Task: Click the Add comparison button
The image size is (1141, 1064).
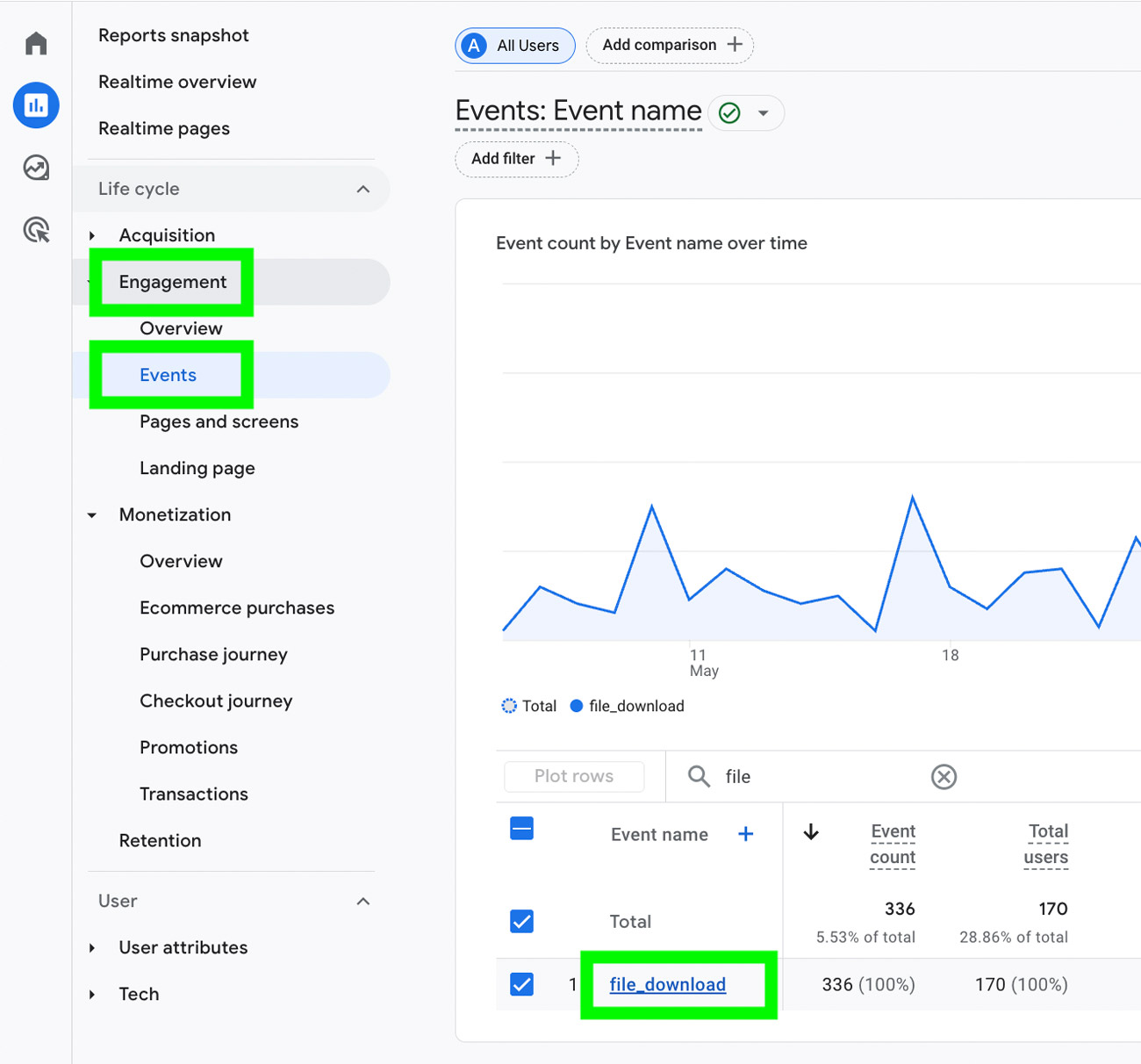Action: coord(670,45)
